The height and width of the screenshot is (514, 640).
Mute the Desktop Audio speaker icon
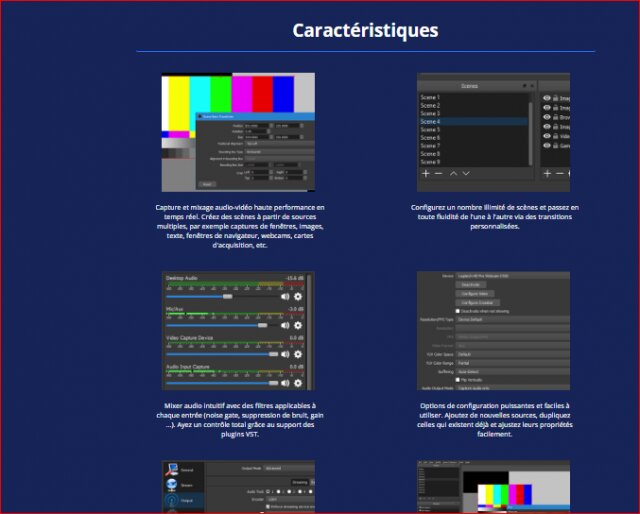285,296
